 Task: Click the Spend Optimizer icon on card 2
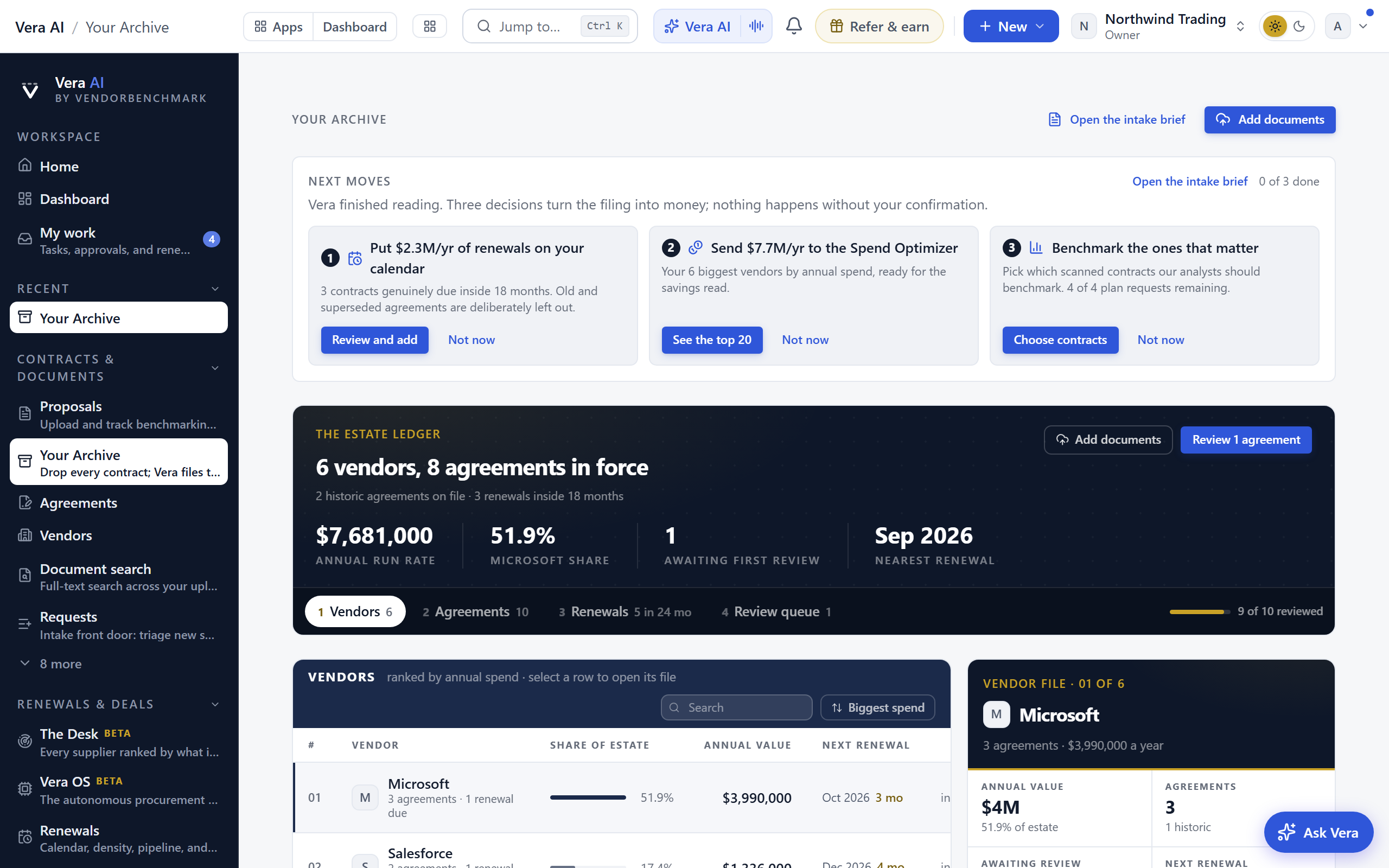(x=696, y=247)
